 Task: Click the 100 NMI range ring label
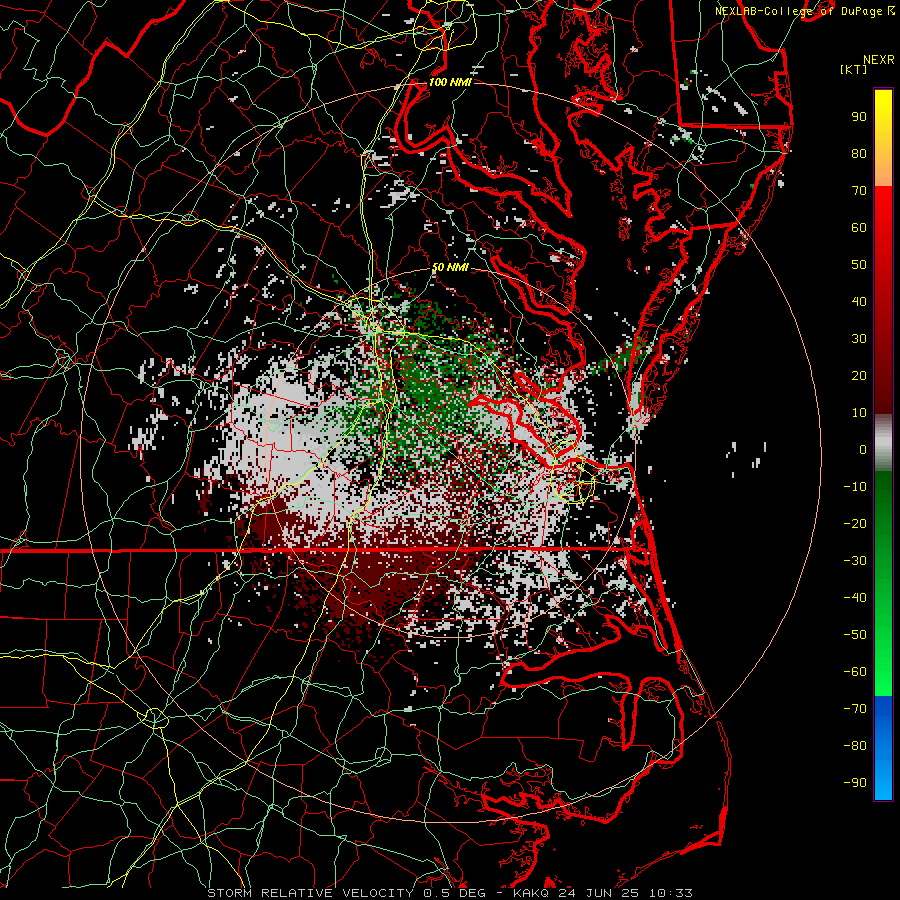450,82
